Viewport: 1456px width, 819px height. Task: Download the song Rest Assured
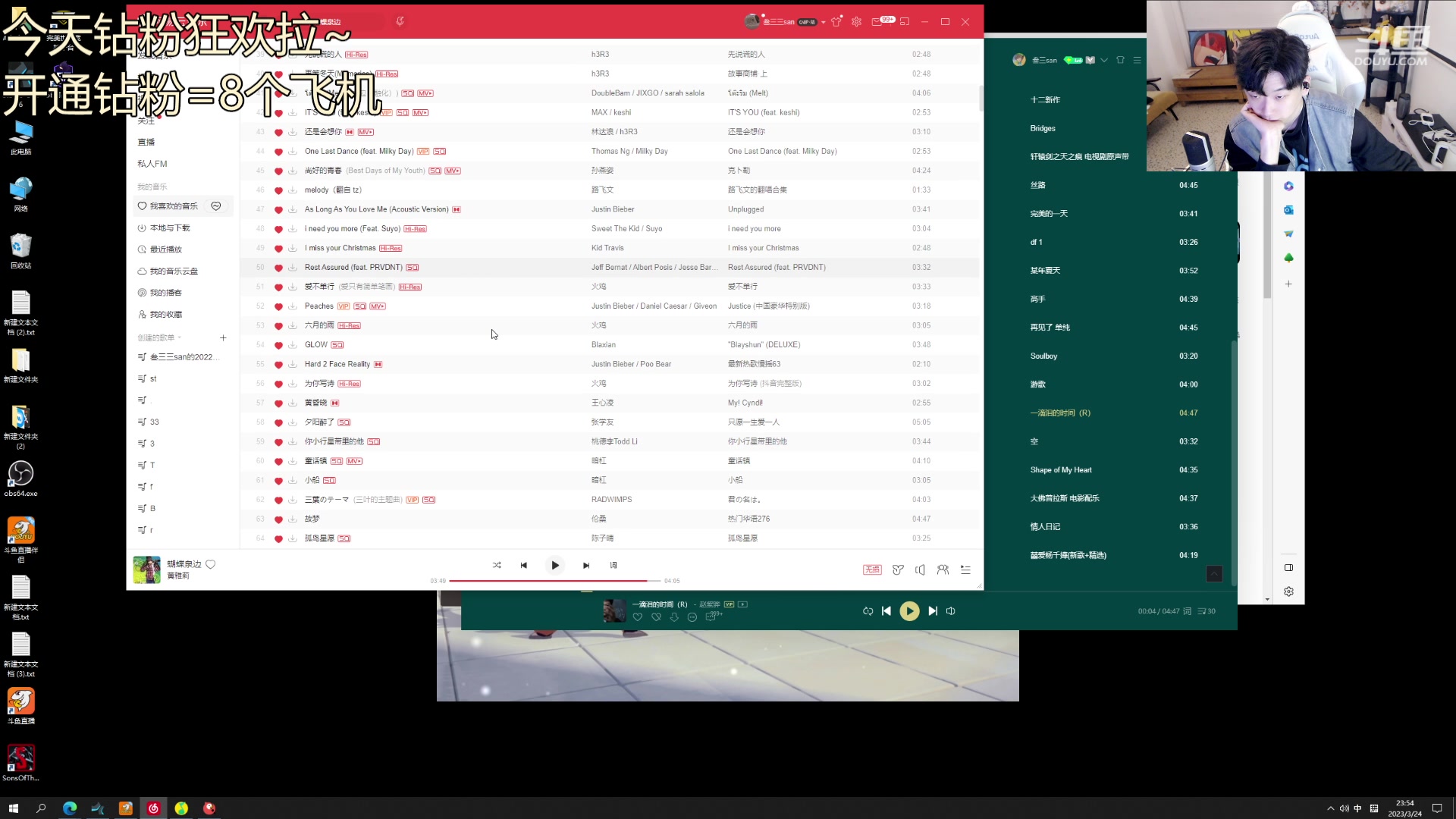click(292, 268)
